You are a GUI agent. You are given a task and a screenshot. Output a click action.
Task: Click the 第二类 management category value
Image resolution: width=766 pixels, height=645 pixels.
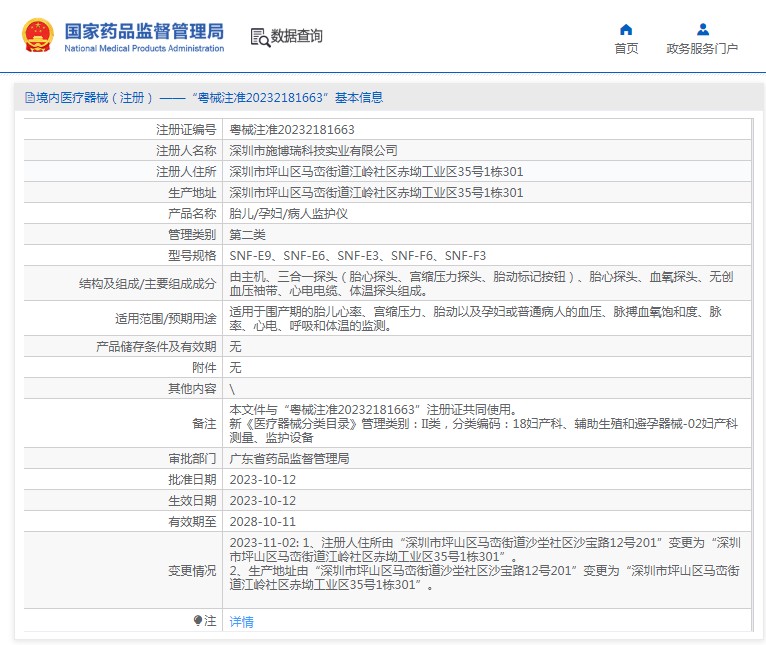(x=247, y=235)
